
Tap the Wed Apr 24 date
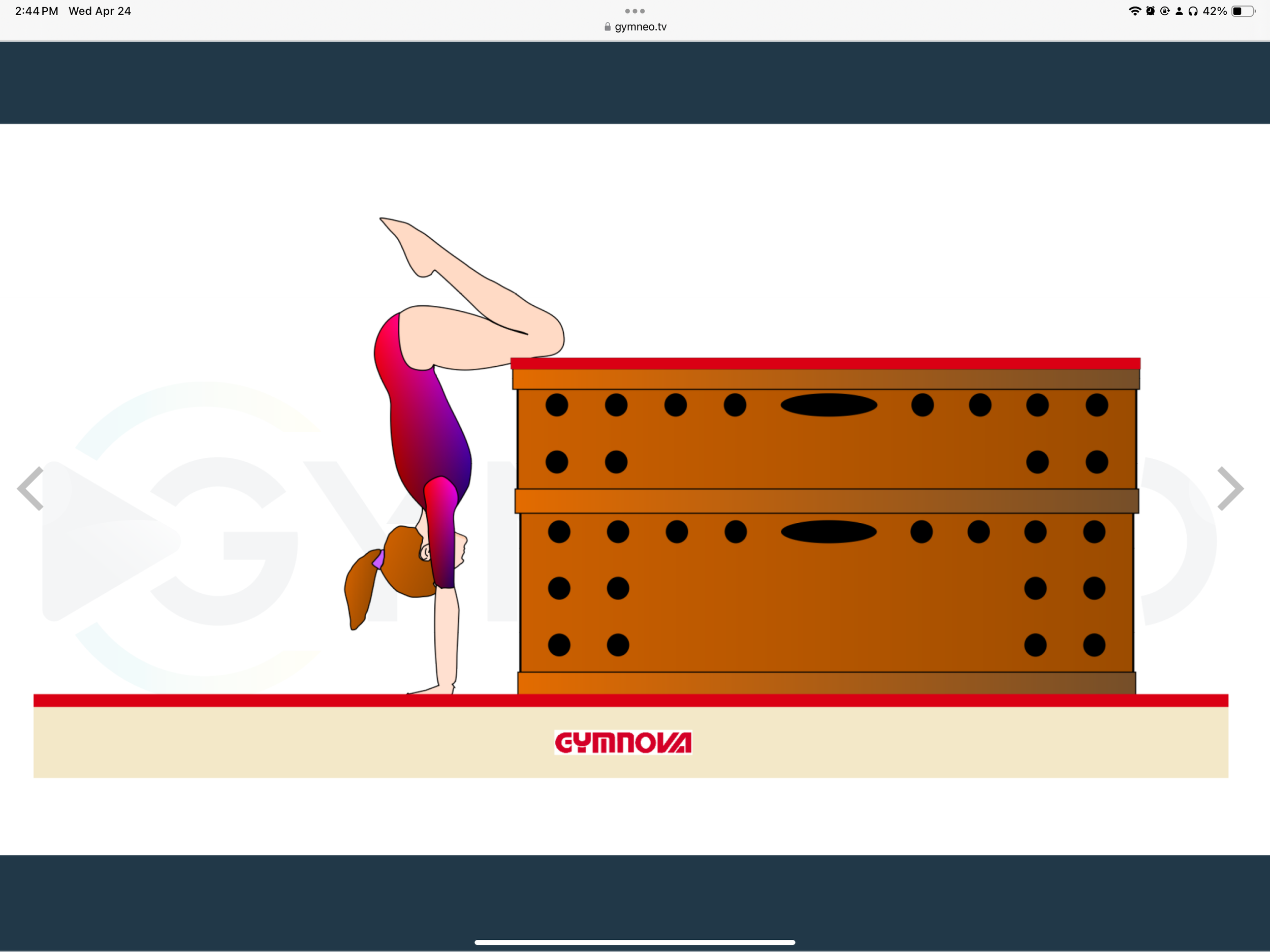coord(100,11)
